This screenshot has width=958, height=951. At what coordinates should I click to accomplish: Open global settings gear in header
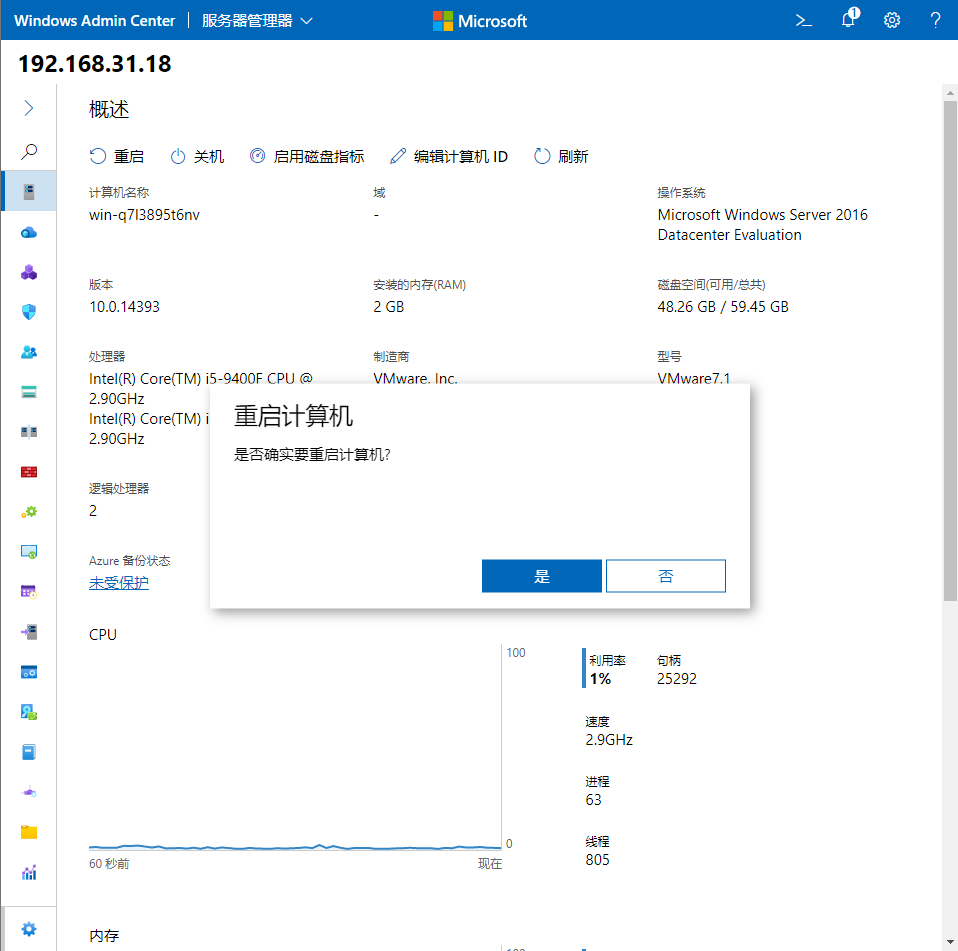click(891, 20)
